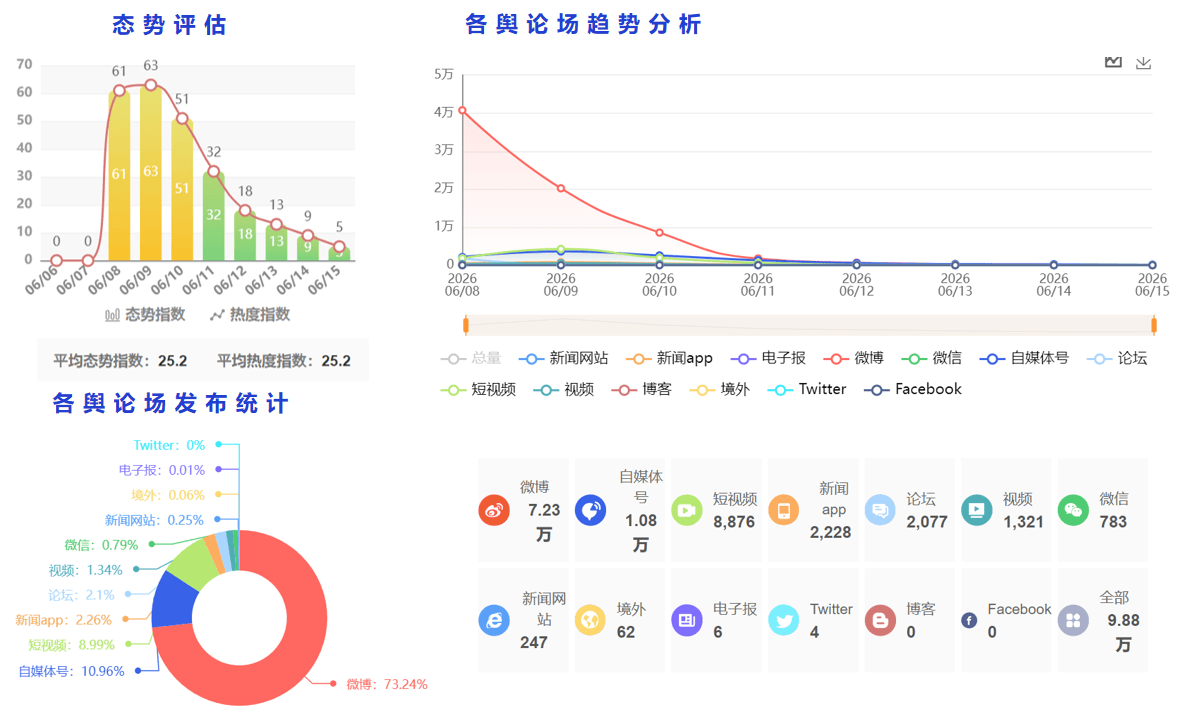Viewport: 1180px width, 709px height.
Task: Click the left zoom slider handle
Action: [x=466, y=325]
